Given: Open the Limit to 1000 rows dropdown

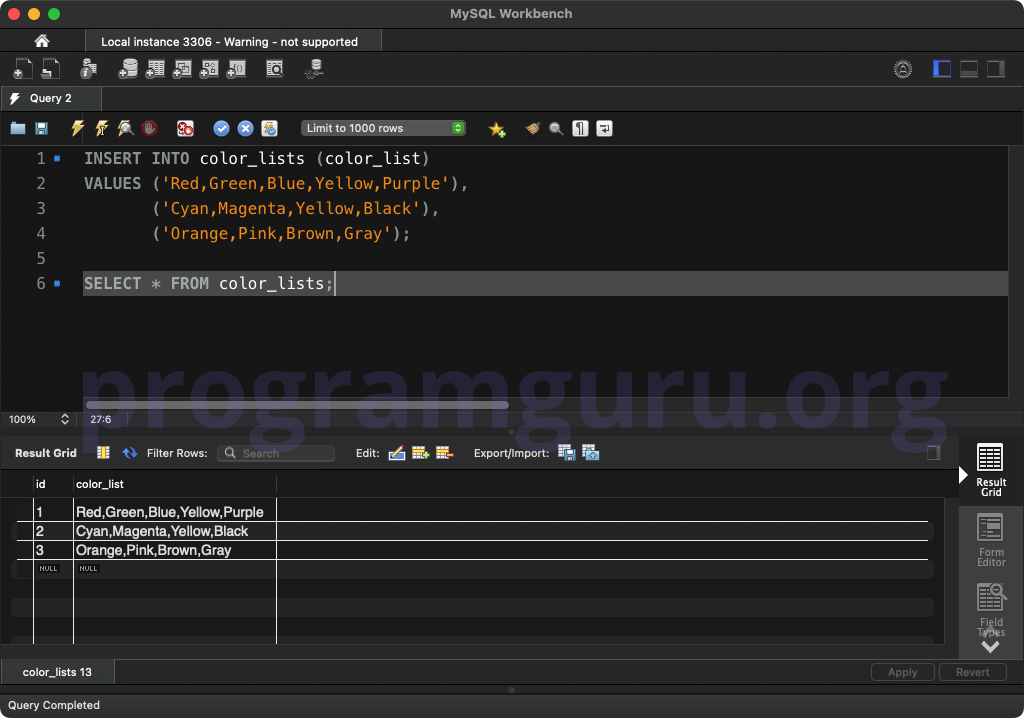Looking at the screenshot, I should (x=383, y=128).
